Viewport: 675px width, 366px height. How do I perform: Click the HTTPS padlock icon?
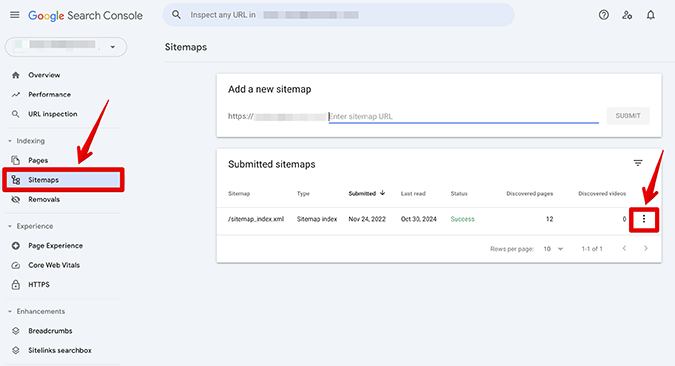click(16, 284)
